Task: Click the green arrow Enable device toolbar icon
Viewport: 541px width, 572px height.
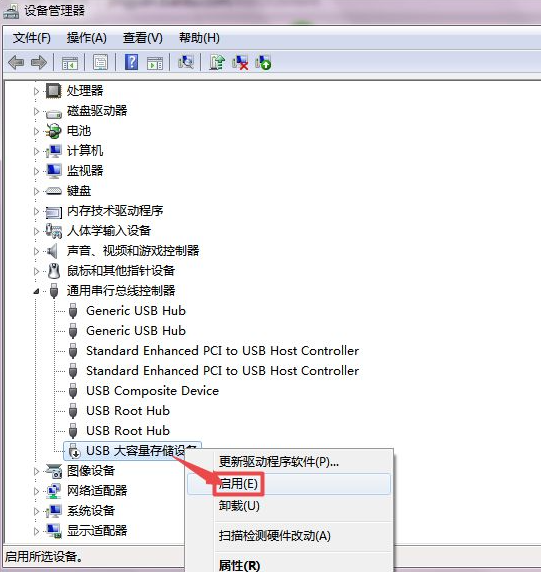Action: (263, 62)
